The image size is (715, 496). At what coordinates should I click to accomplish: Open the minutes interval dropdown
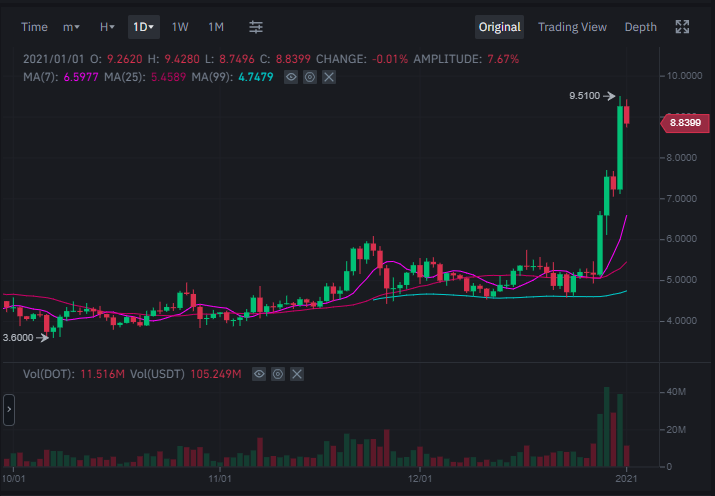[x=71, y=27]
